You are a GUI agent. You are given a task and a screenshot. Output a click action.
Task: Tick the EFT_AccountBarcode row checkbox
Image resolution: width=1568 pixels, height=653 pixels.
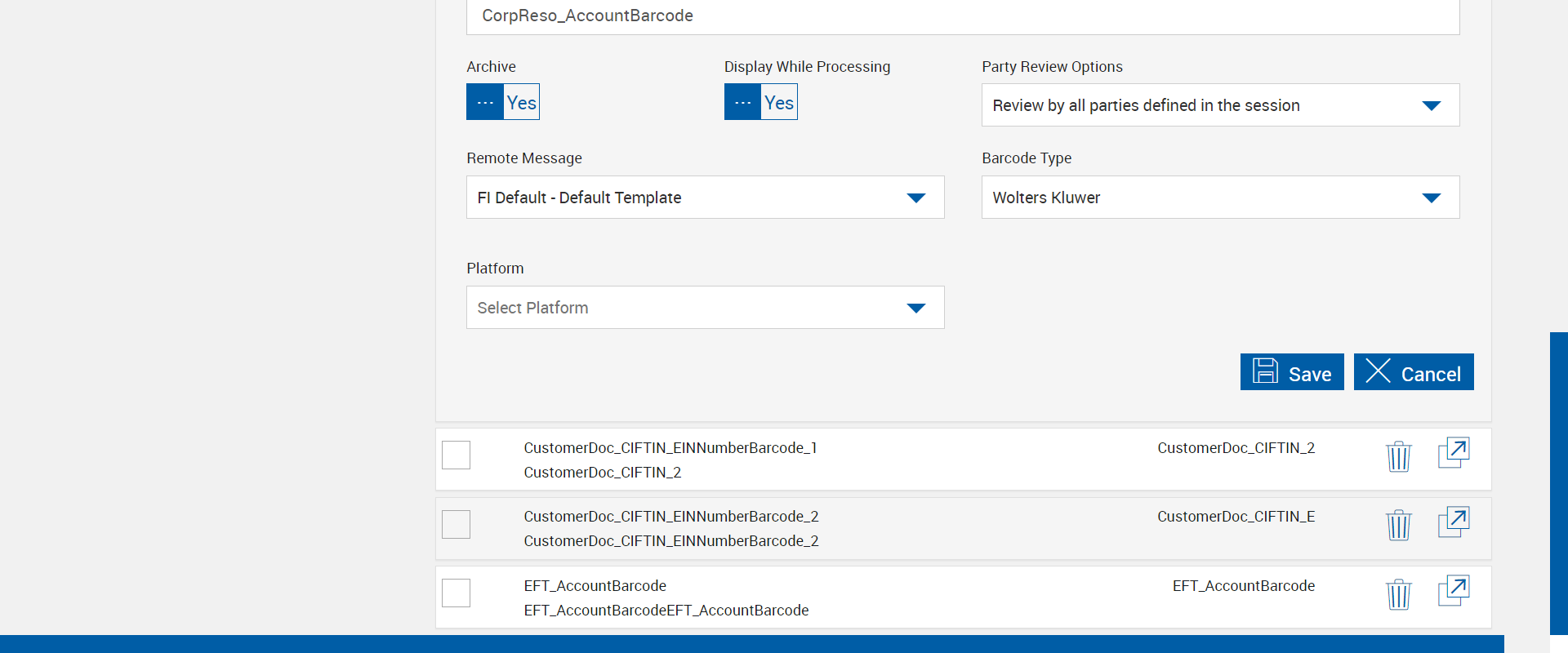tap(457, 593)
